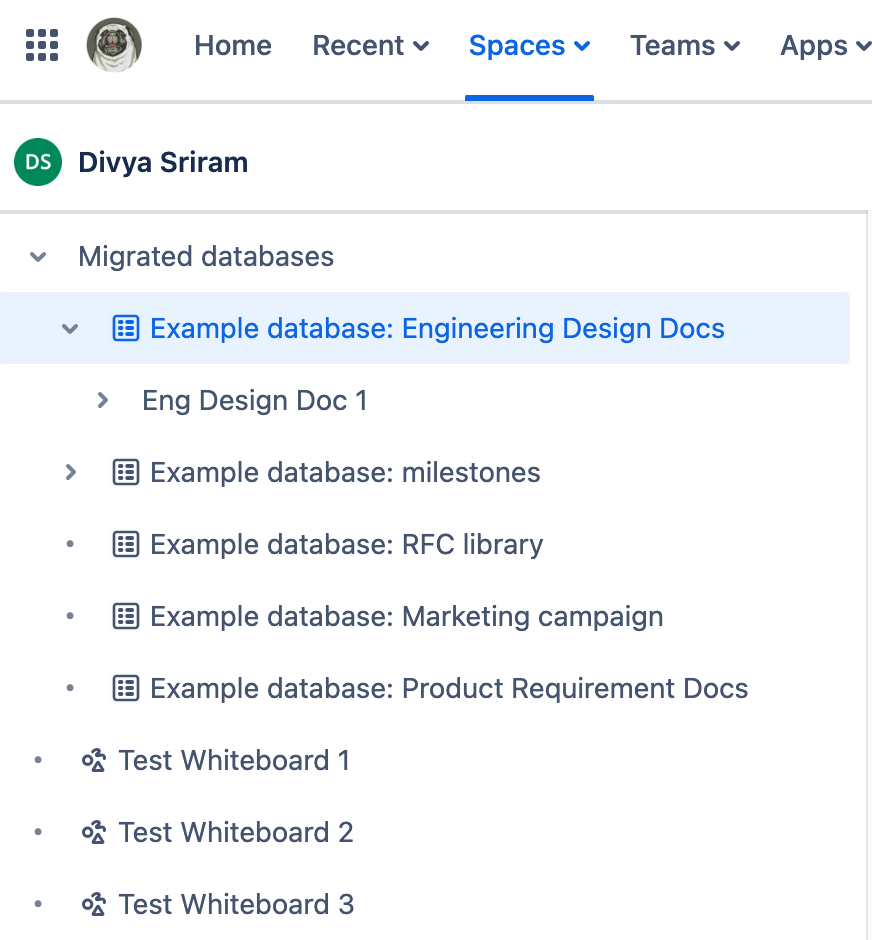
Task: Open Example database: Product Requirement Docs
Action: point(449,688)
